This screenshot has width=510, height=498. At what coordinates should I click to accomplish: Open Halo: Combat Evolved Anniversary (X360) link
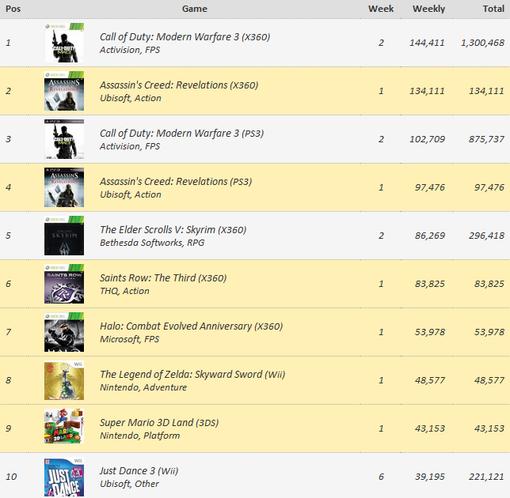click(191, 326)
